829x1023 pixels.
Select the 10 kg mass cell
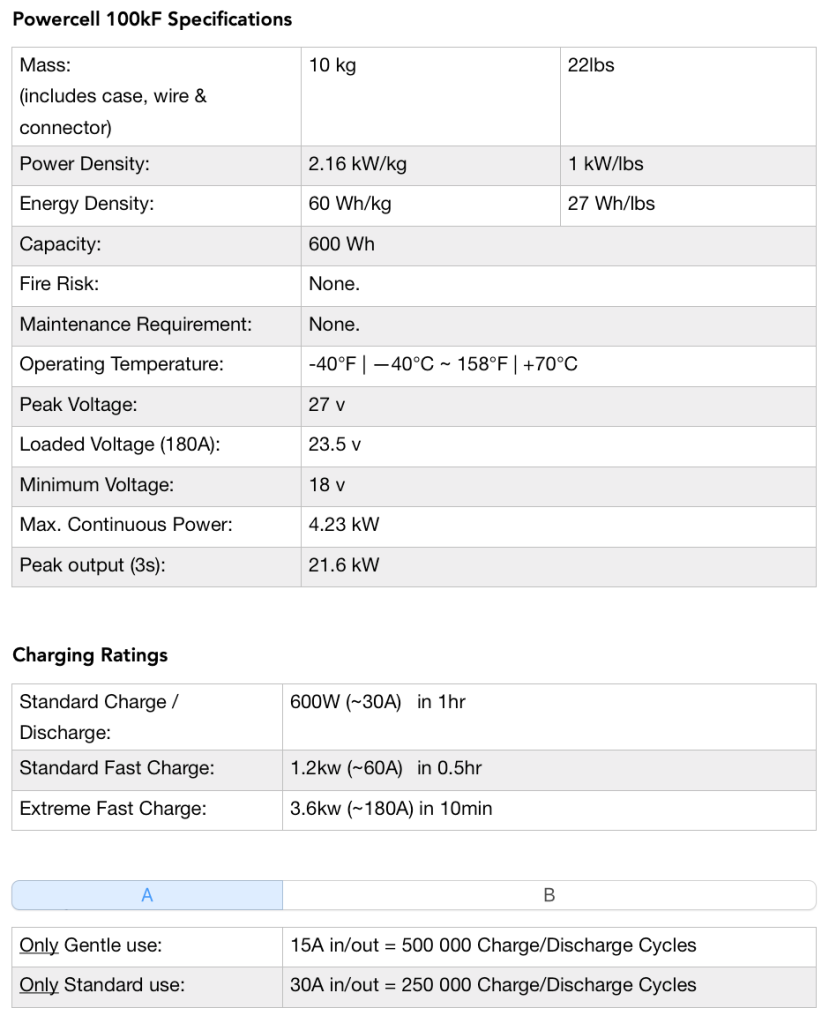coord(332,66)
